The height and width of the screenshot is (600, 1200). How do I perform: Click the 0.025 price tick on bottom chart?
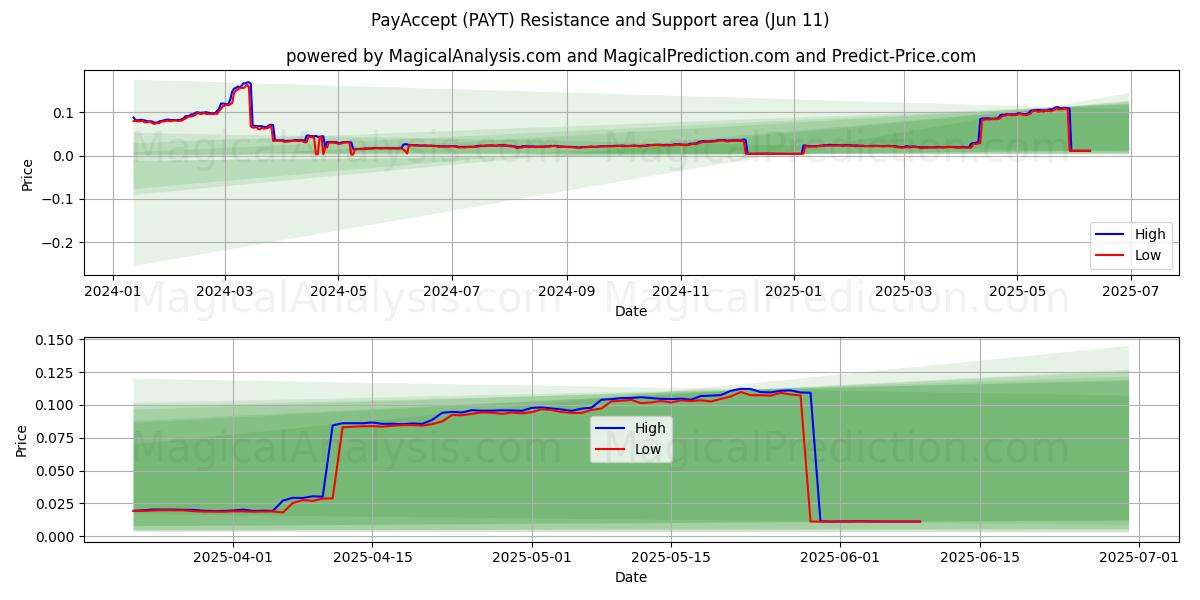[57, 504]
